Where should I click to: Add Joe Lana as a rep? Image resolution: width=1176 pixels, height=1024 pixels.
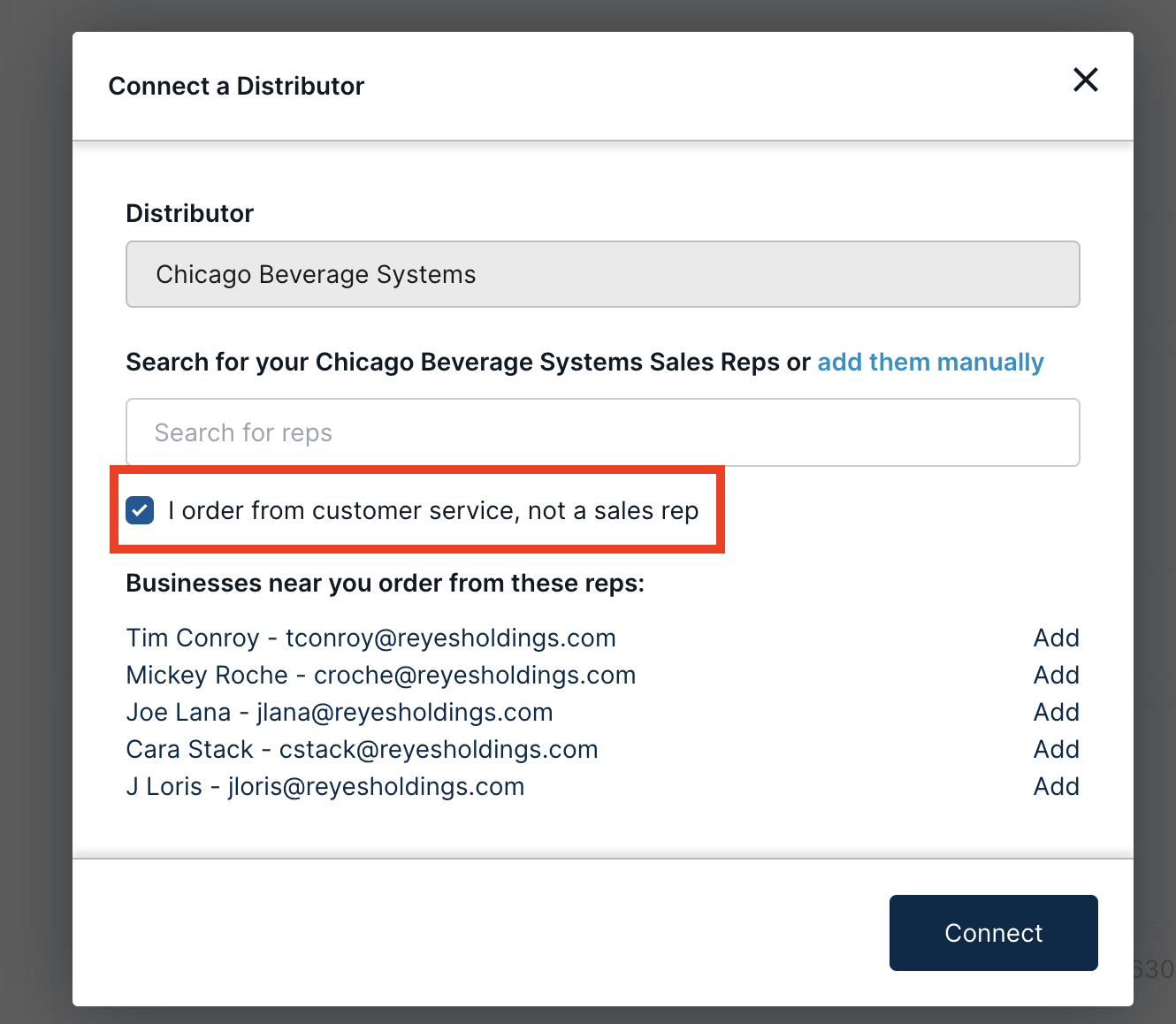[1056, 712]
